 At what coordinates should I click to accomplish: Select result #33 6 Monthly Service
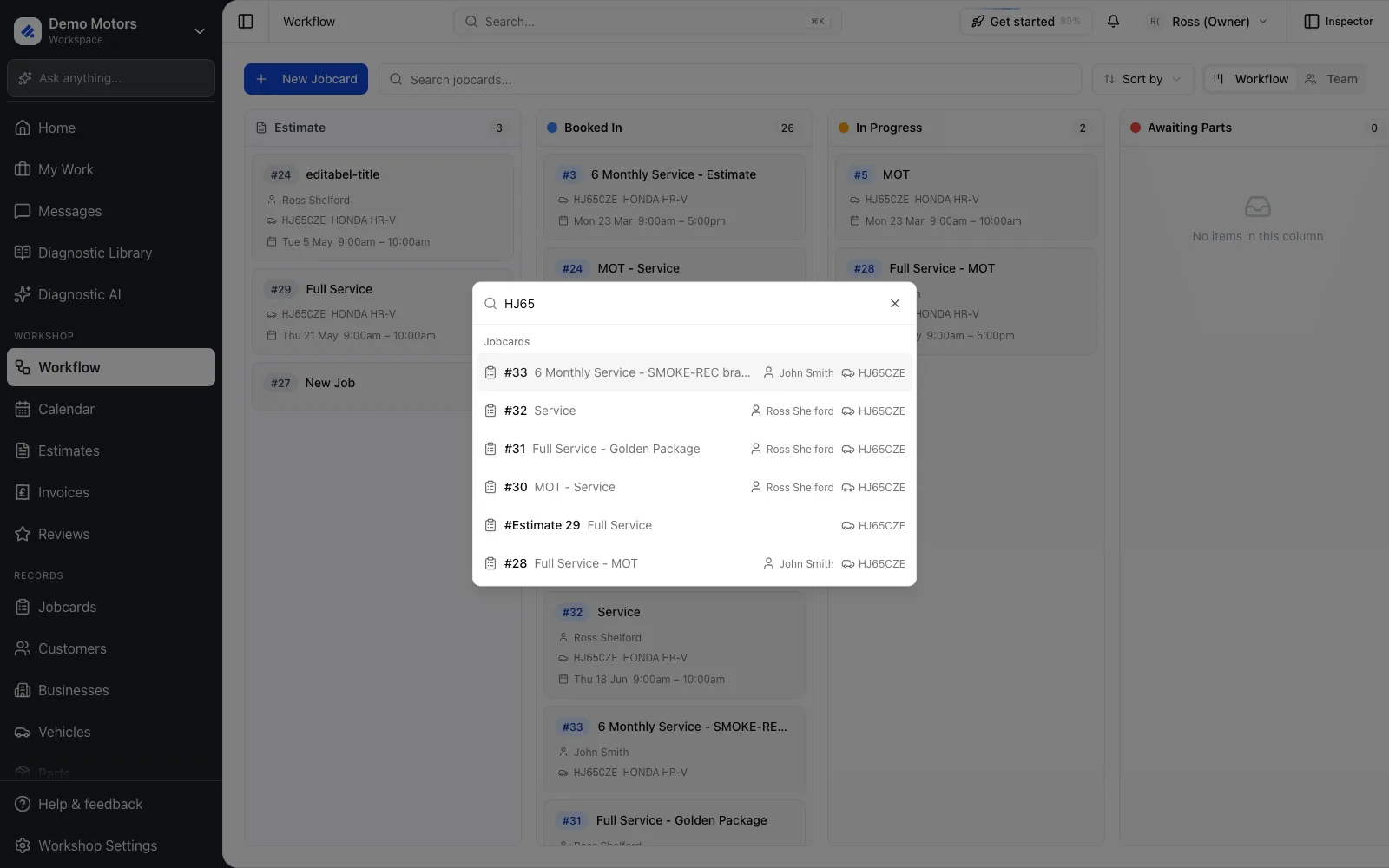pos(694,372)
